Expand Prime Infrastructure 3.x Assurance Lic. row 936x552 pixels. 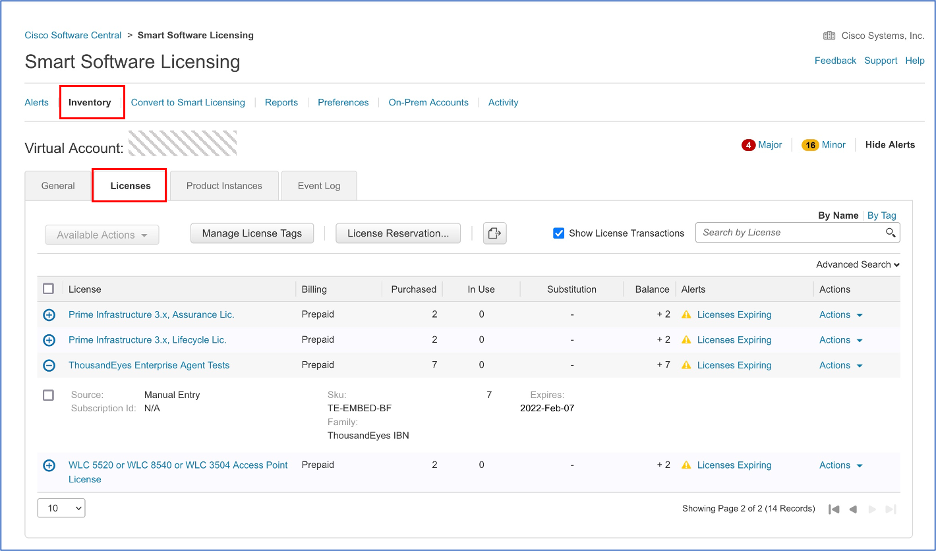[49, 314]
